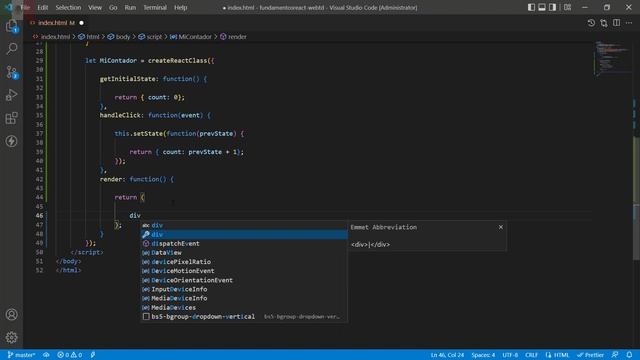640x360 pixels.
Task: Open the Edit menu
Action: click(x=42, y=7)
